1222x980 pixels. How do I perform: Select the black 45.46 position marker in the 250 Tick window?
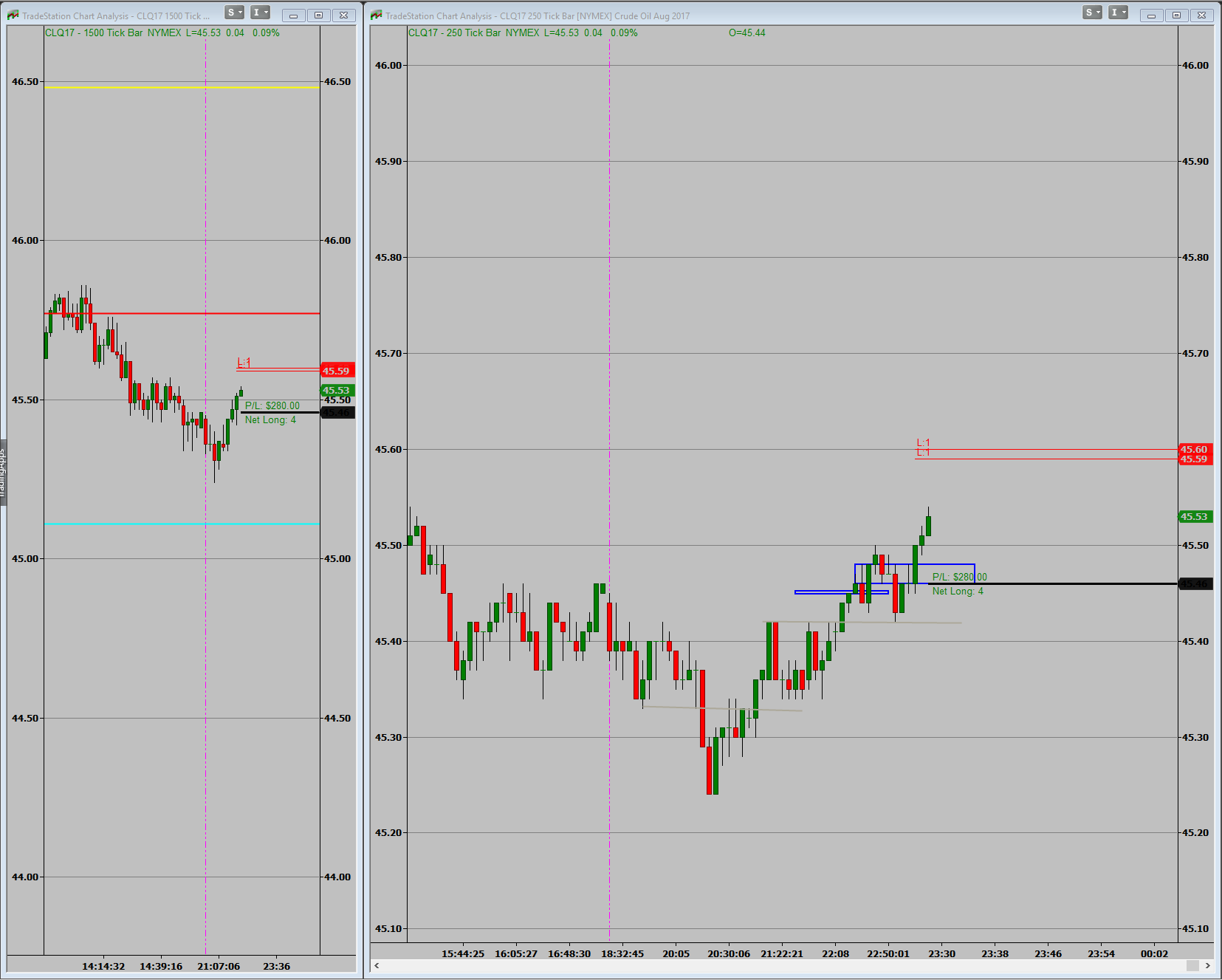pos(1195,584)
